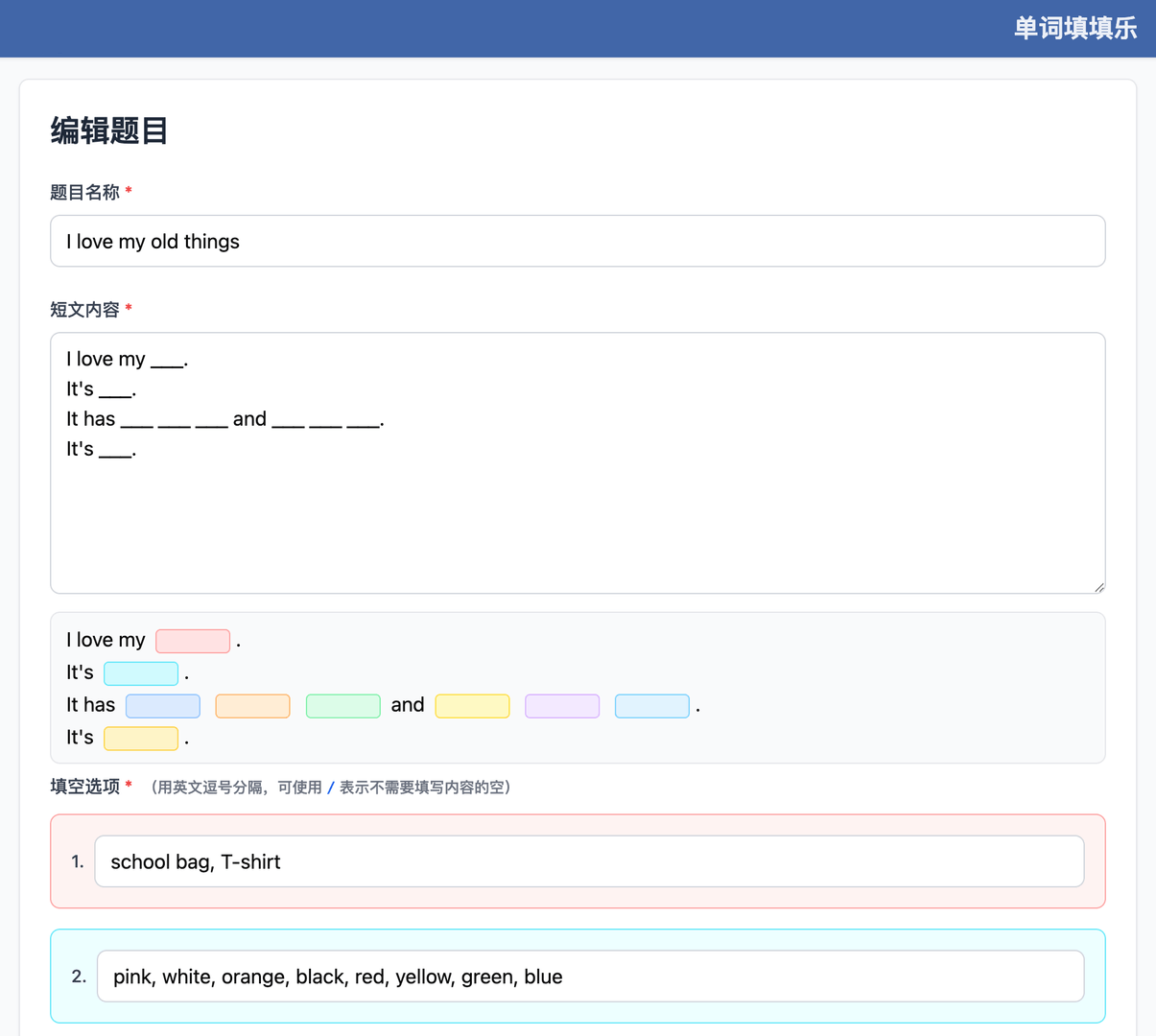This screenshot has width=1156, height=1036.
Task: Select the yellow blank right after 'and'
Action: pyautogui.click(x=472, y=706)
